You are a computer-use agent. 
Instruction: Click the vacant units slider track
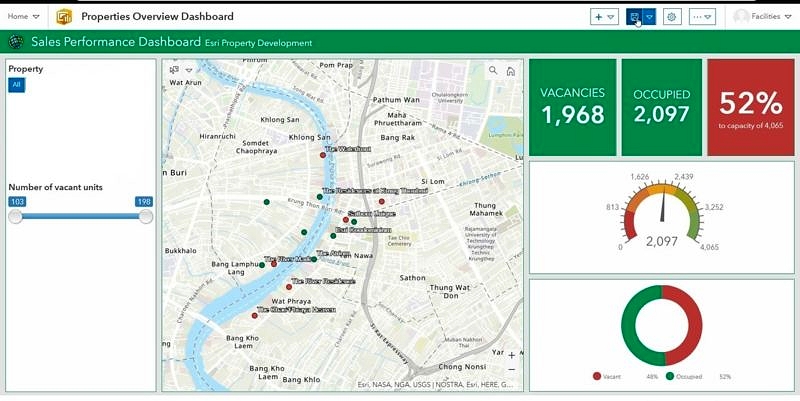[x=81, y=216]
